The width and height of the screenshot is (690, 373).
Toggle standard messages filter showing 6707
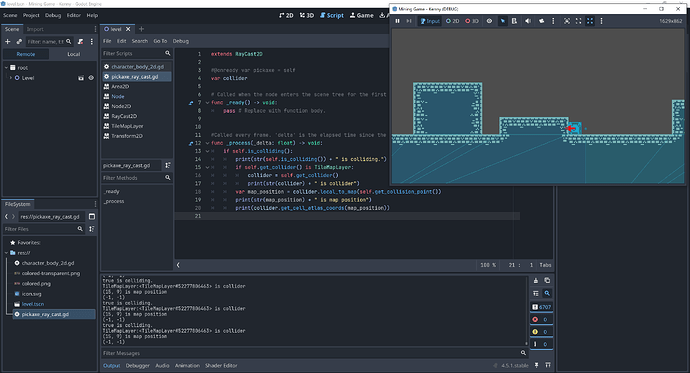click(x=541, y=307)
